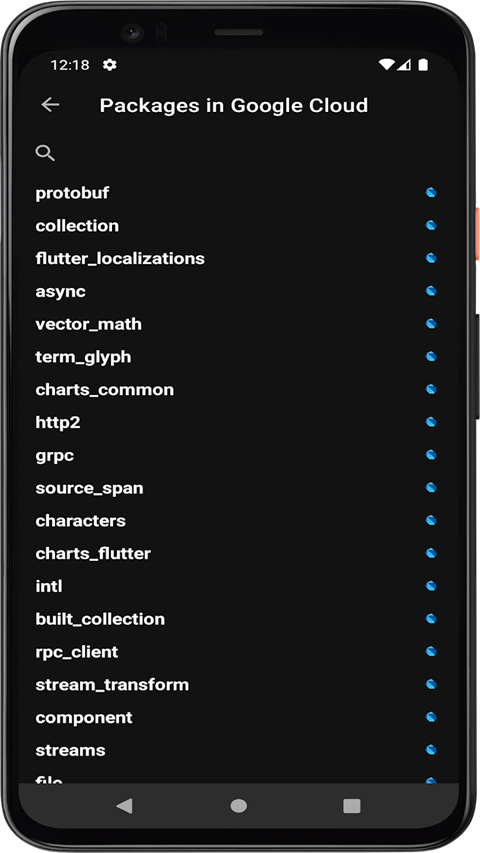The height and width of the screenshot is (853, 480).
Task: Tap the Dart icon beside streams
Action: click(x=430, y=750)
